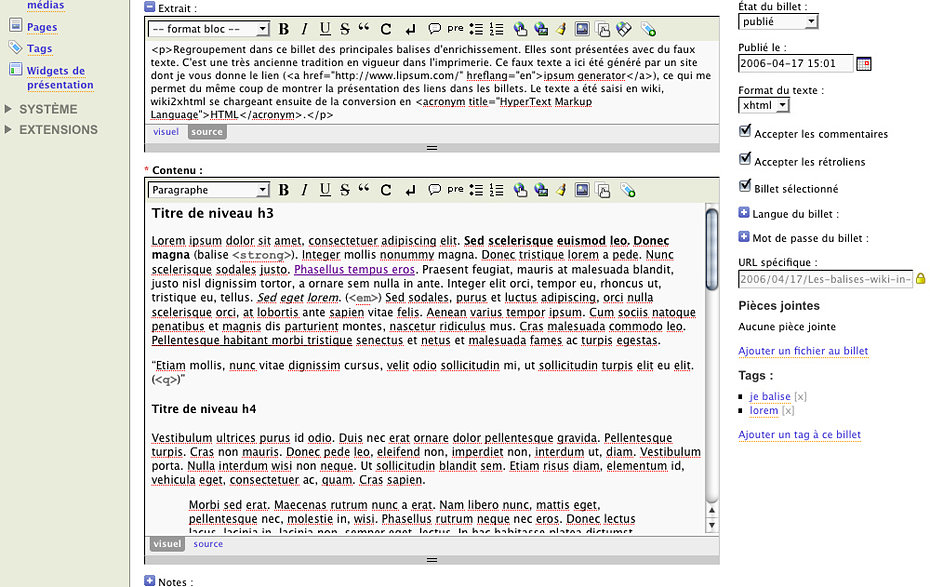
Task: Switch Contenu editor to source tab
Action: 208,544
